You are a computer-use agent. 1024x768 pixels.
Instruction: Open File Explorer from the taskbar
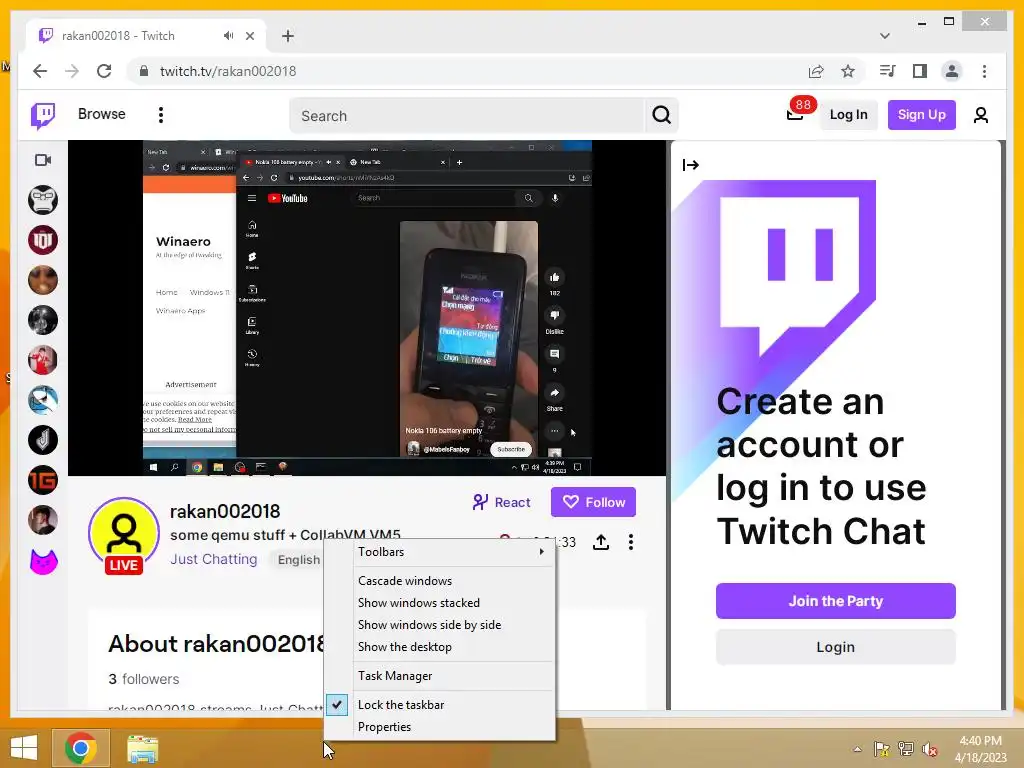tap(142, 748)
